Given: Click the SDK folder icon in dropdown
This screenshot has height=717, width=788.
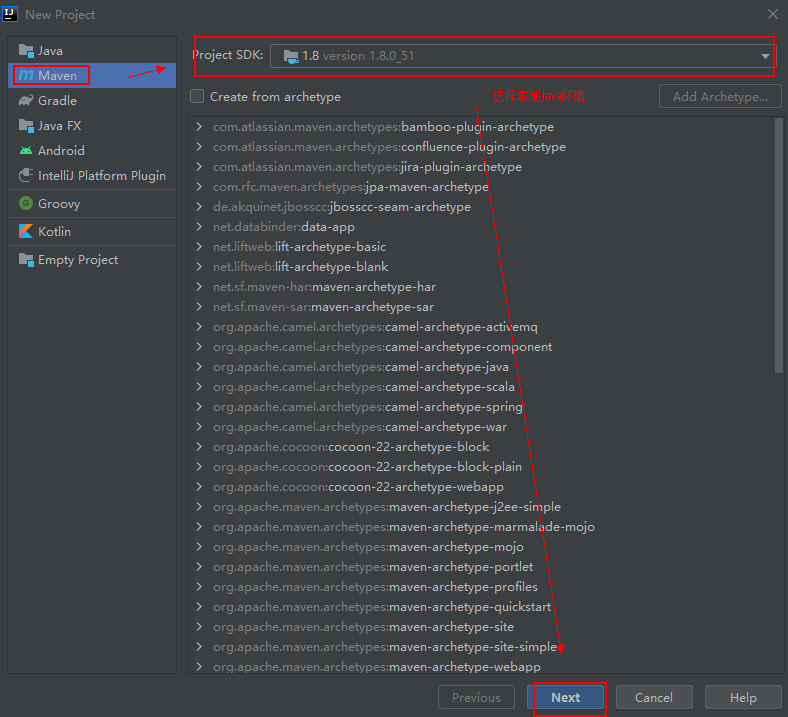Looking at the screenshot, I should (x=290, y=56).
